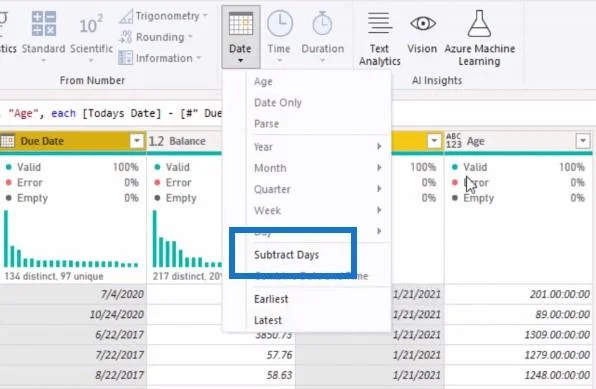
Task: Click Age cell 89.00:00:00
Action: click(x=518, y=314)
